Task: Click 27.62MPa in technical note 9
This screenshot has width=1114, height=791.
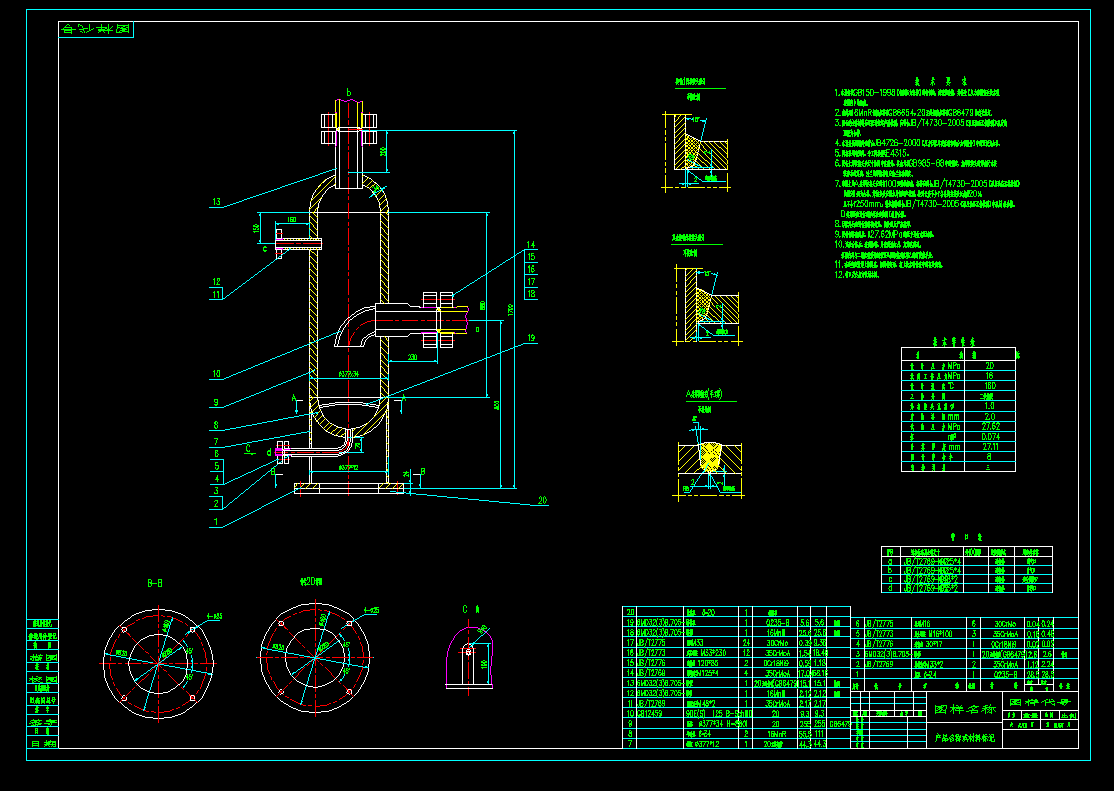Action: 885,234
